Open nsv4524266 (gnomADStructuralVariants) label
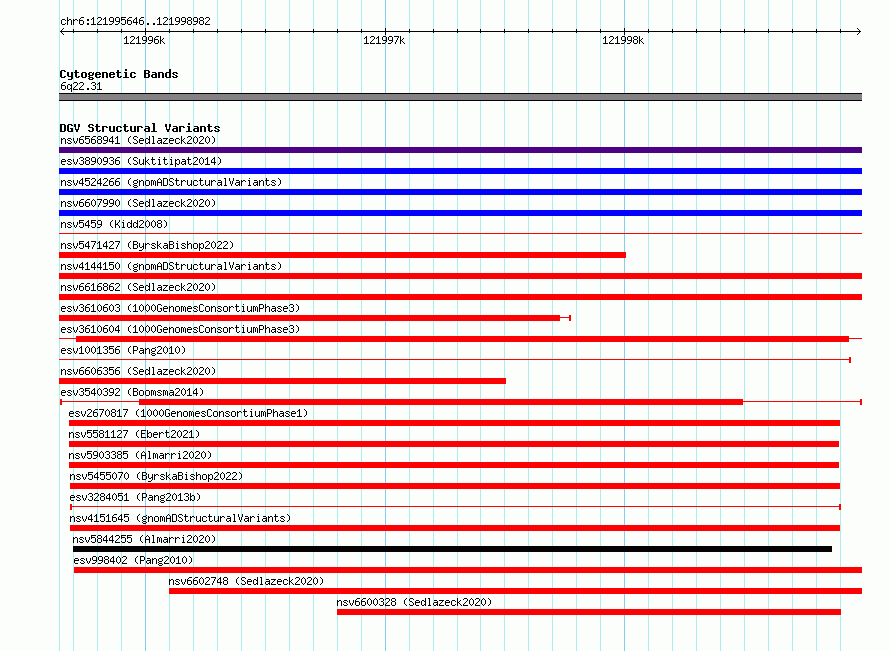The height and width of the screenshot is (651, 890). [171, 182]
